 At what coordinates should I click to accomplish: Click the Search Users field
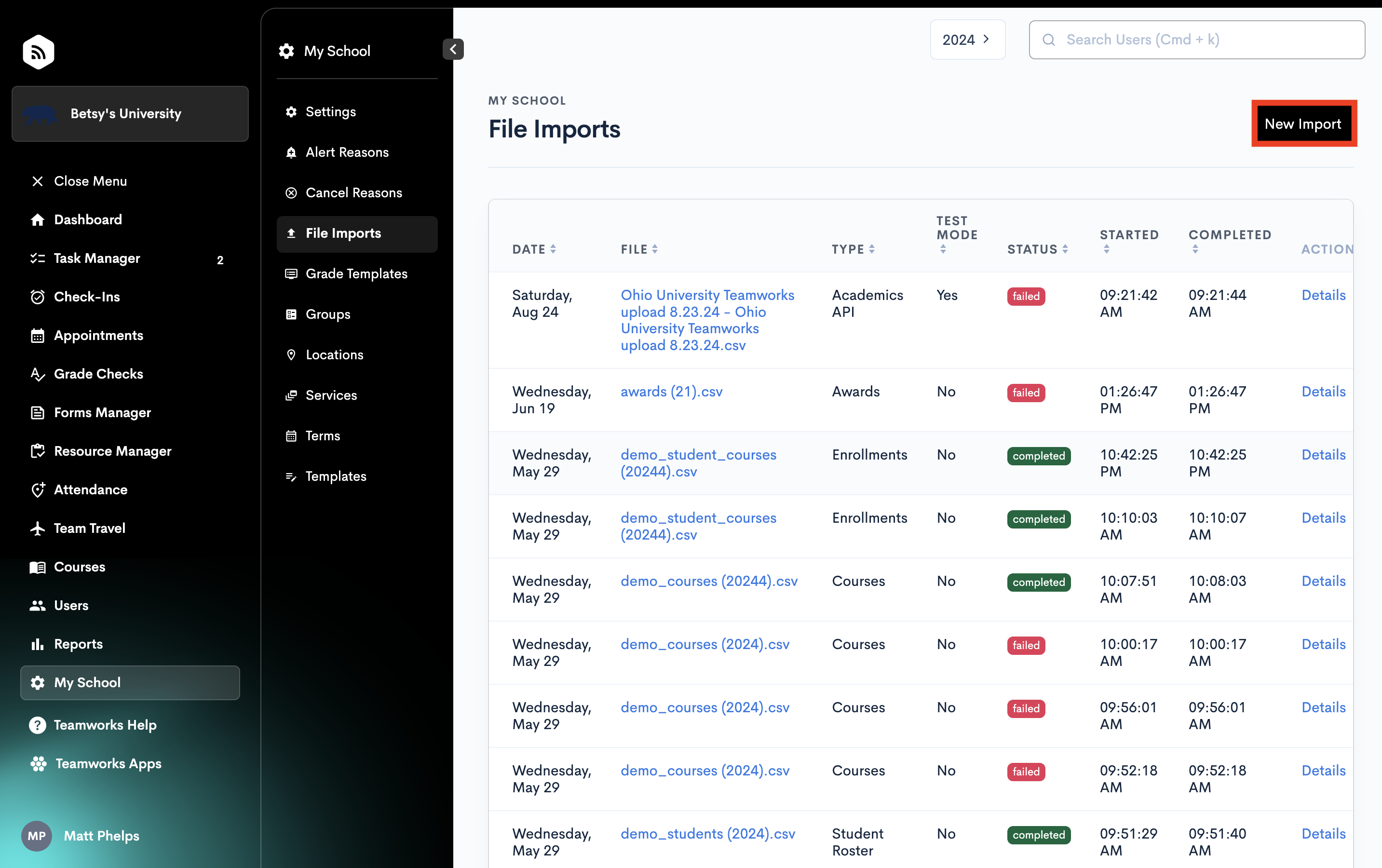(x=1197, y=40)
